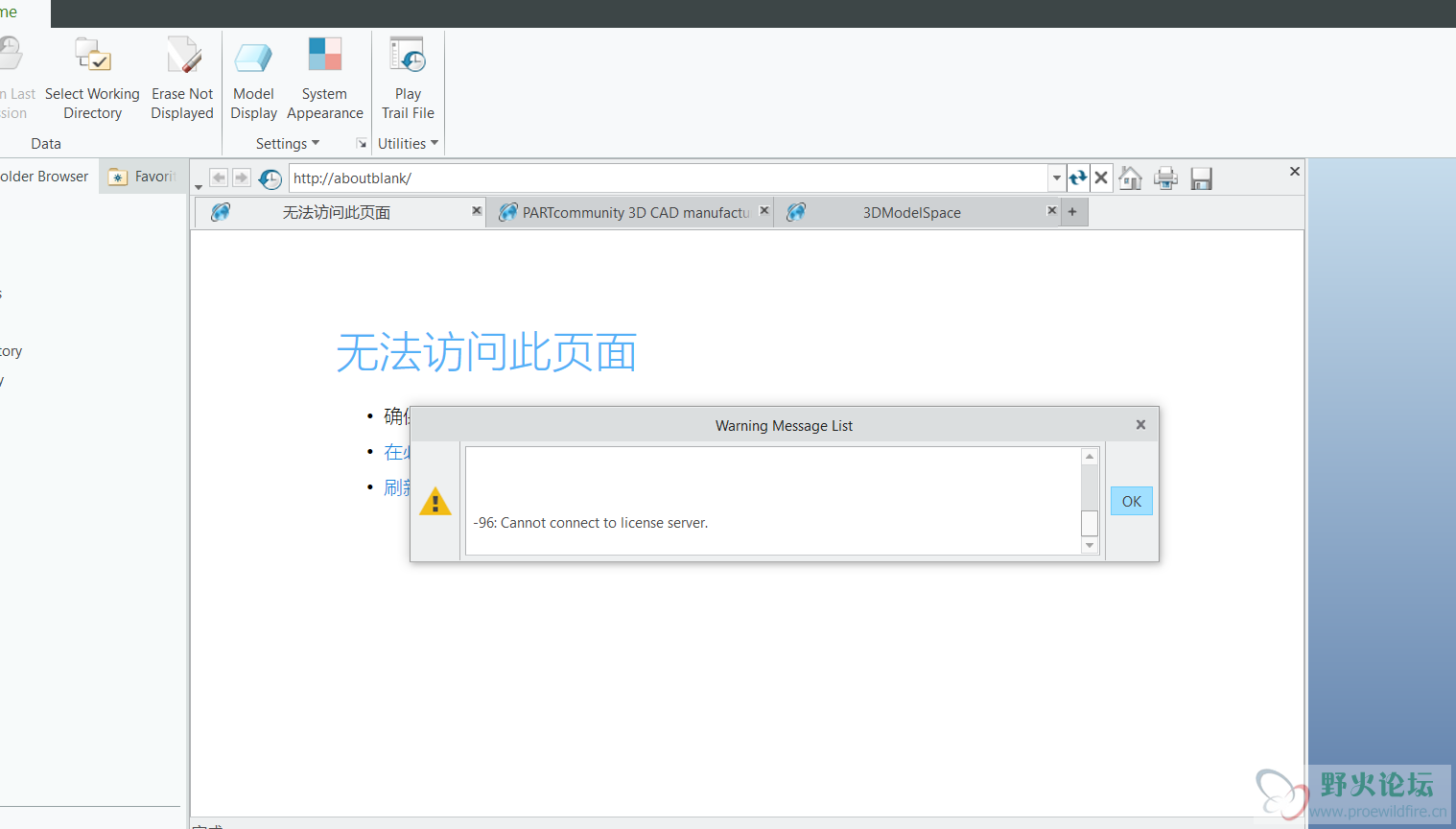Go forward in embedded browser
1456x829 pixels.
tap(242, 178)
